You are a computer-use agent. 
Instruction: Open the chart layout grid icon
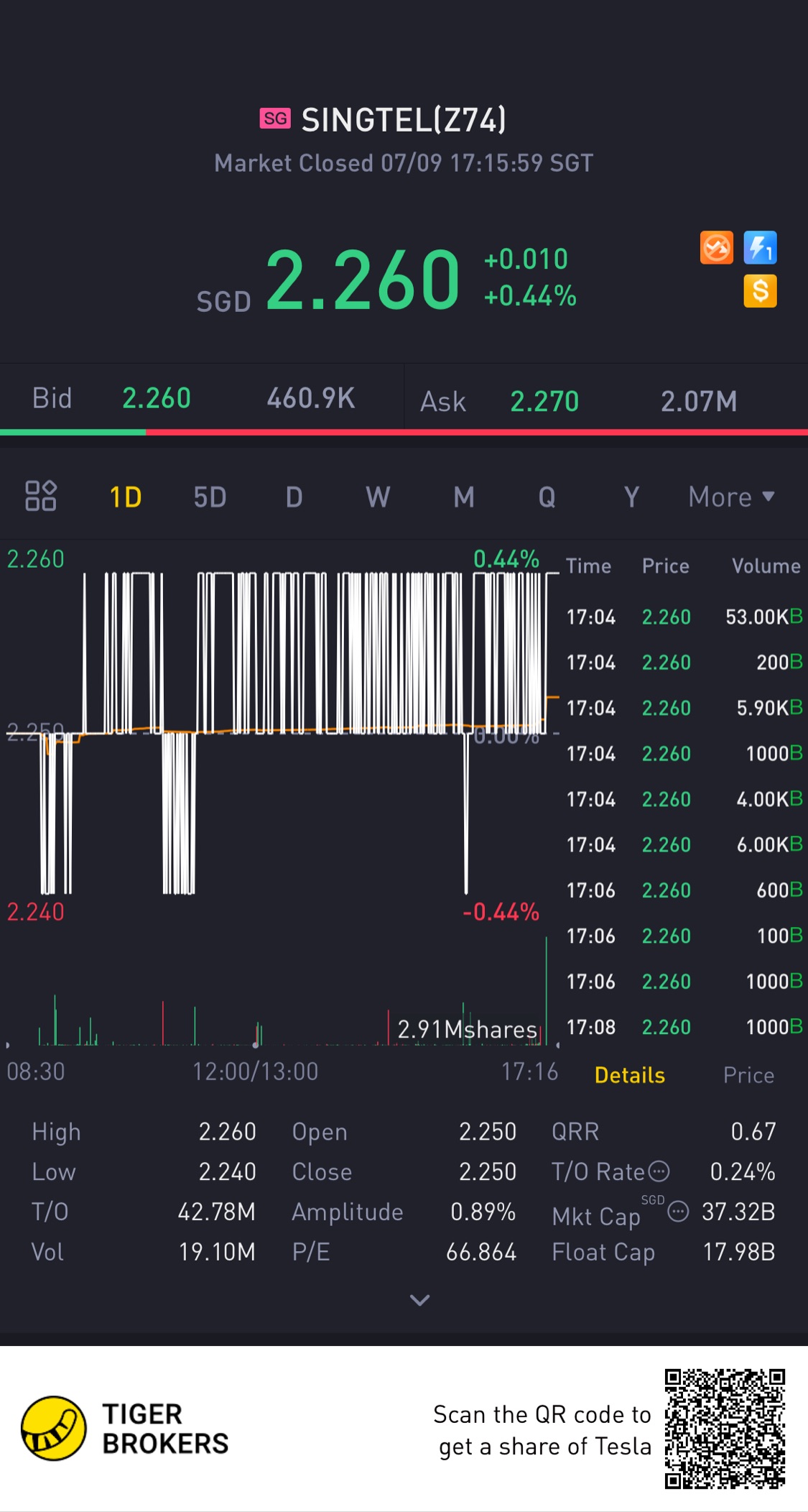pyautogui.click(x=41, y=496)
